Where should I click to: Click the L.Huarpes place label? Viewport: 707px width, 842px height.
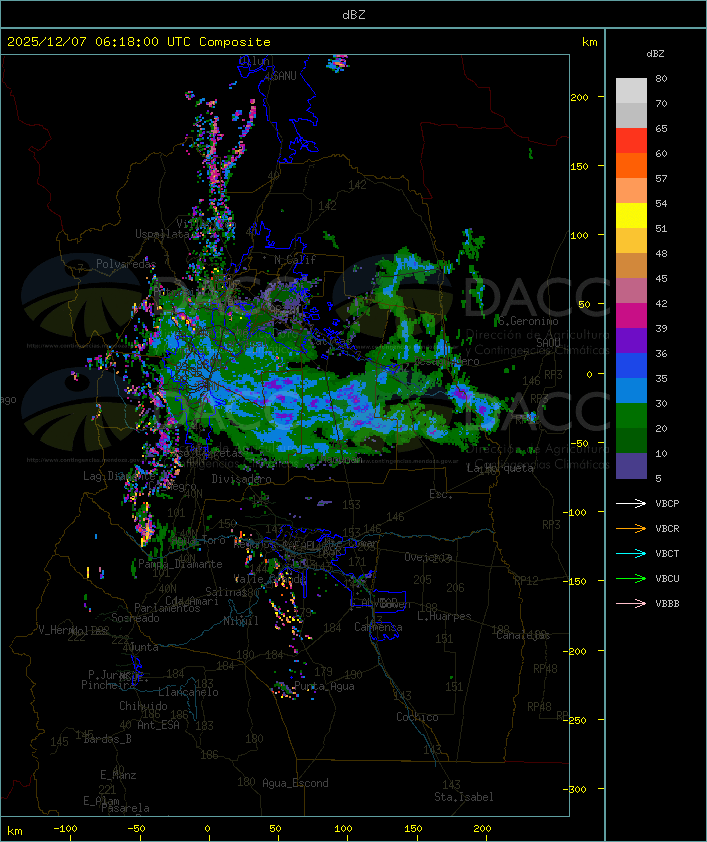click(x=444, y=616)
